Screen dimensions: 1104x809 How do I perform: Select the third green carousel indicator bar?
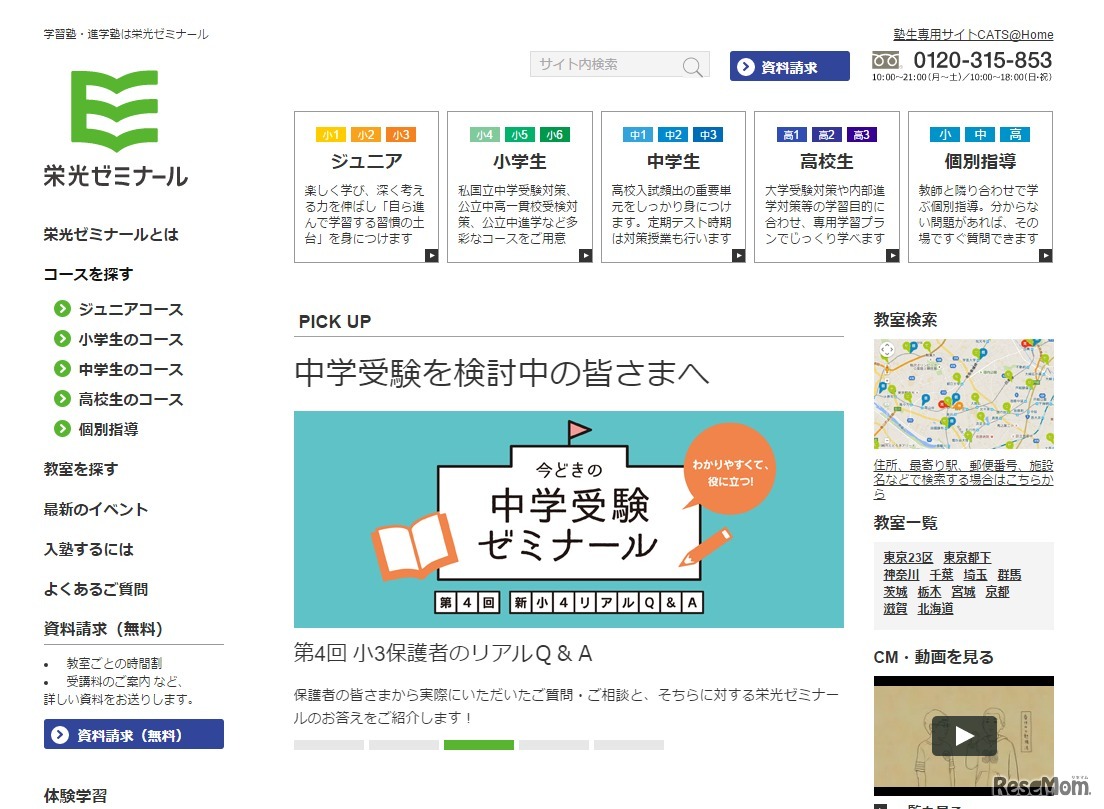coord(478,744)
